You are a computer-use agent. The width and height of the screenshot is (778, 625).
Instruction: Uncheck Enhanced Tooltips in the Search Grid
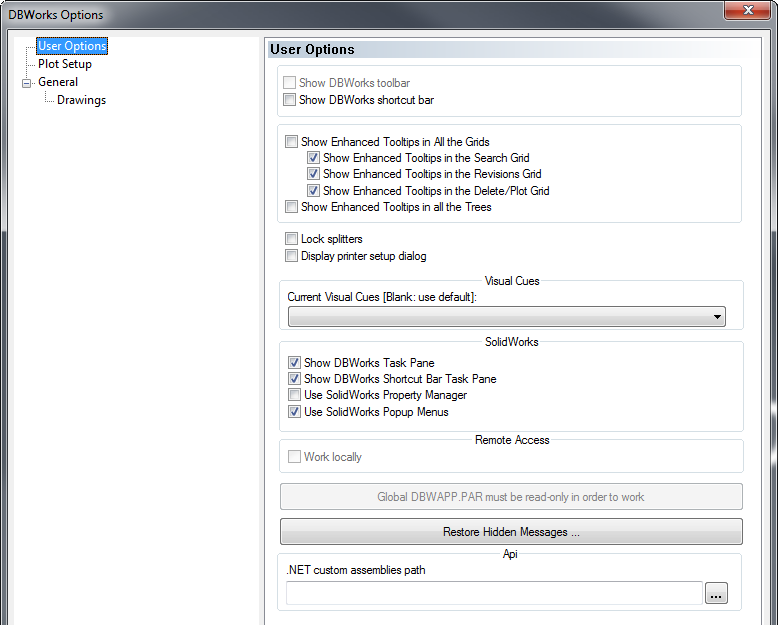[313, 158]
